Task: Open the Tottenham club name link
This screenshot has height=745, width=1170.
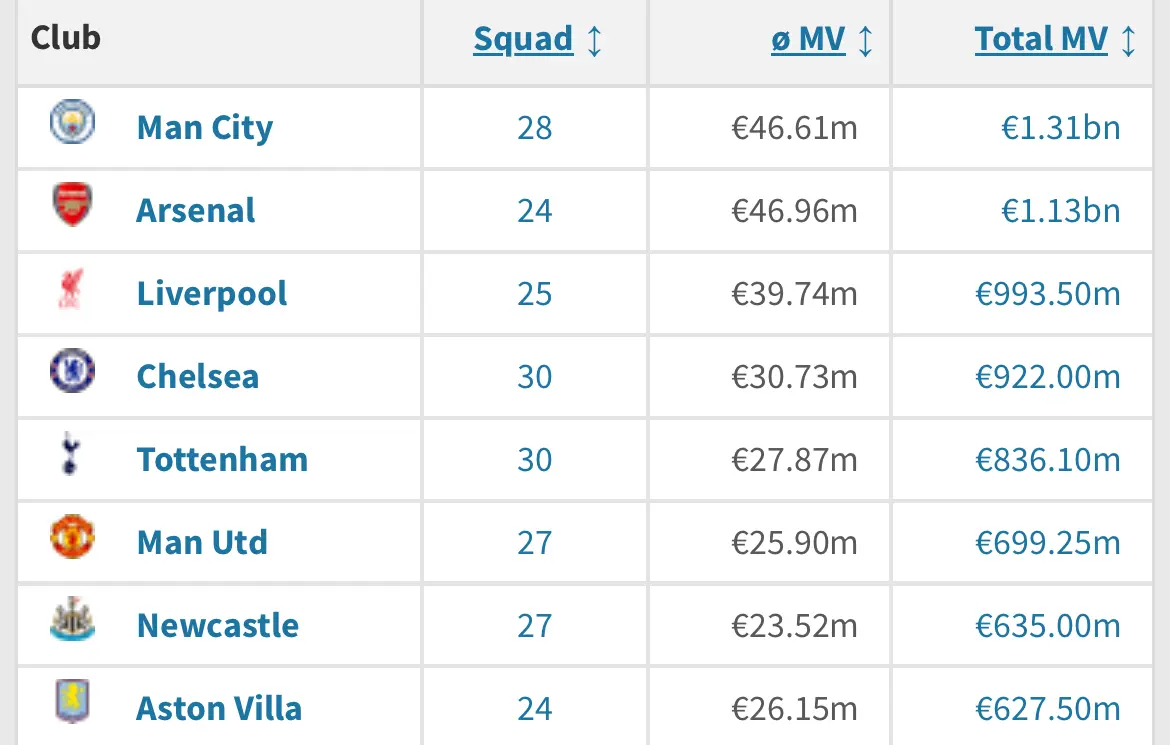Action: tap(222, 459)
